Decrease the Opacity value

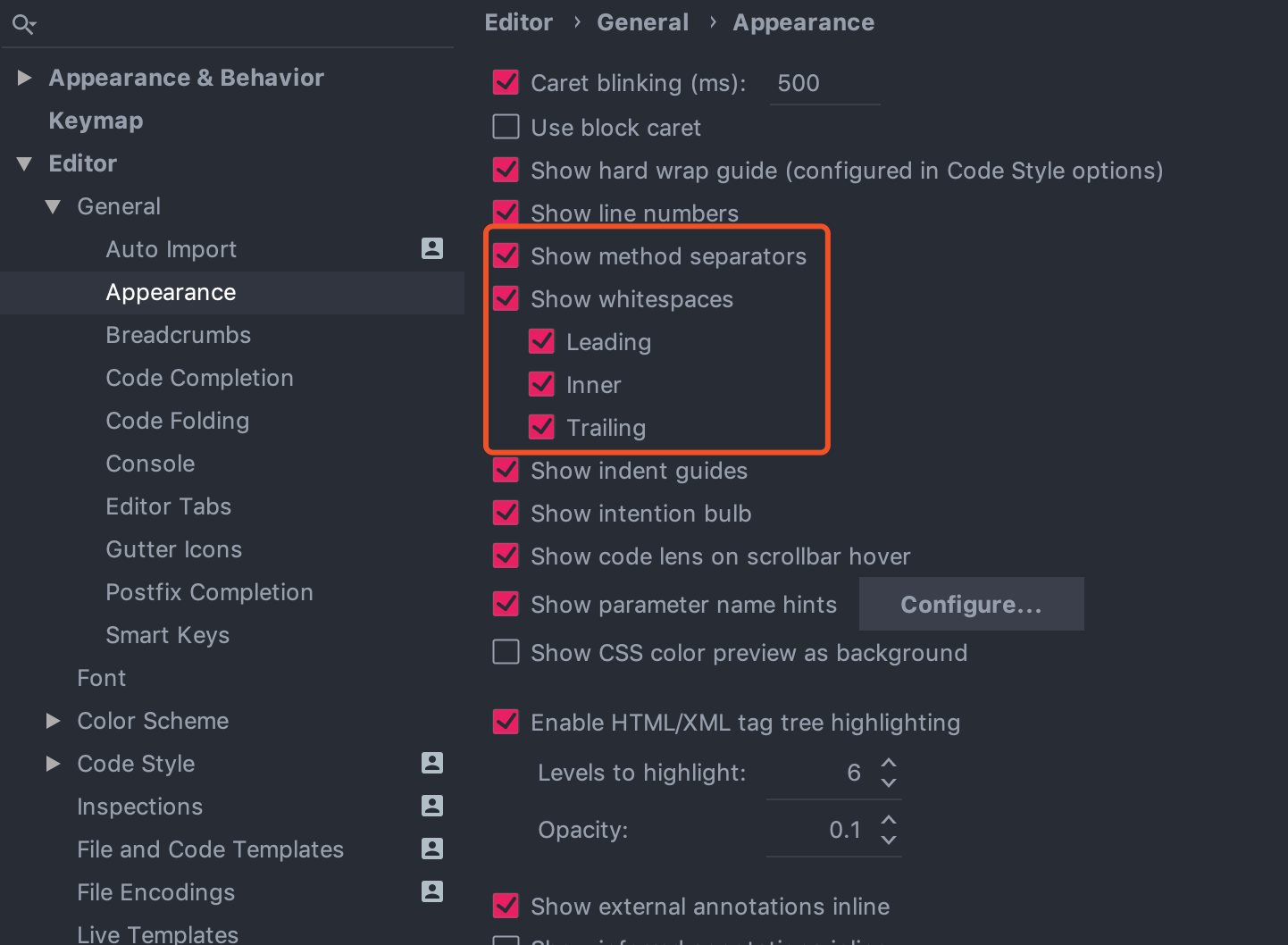tap(888, 840)
